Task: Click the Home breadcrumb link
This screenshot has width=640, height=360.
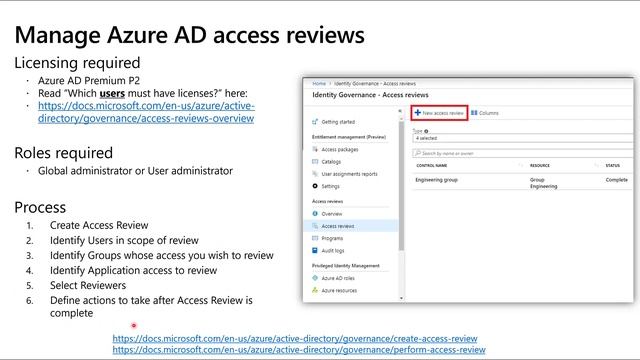Action: click(319, 83)
